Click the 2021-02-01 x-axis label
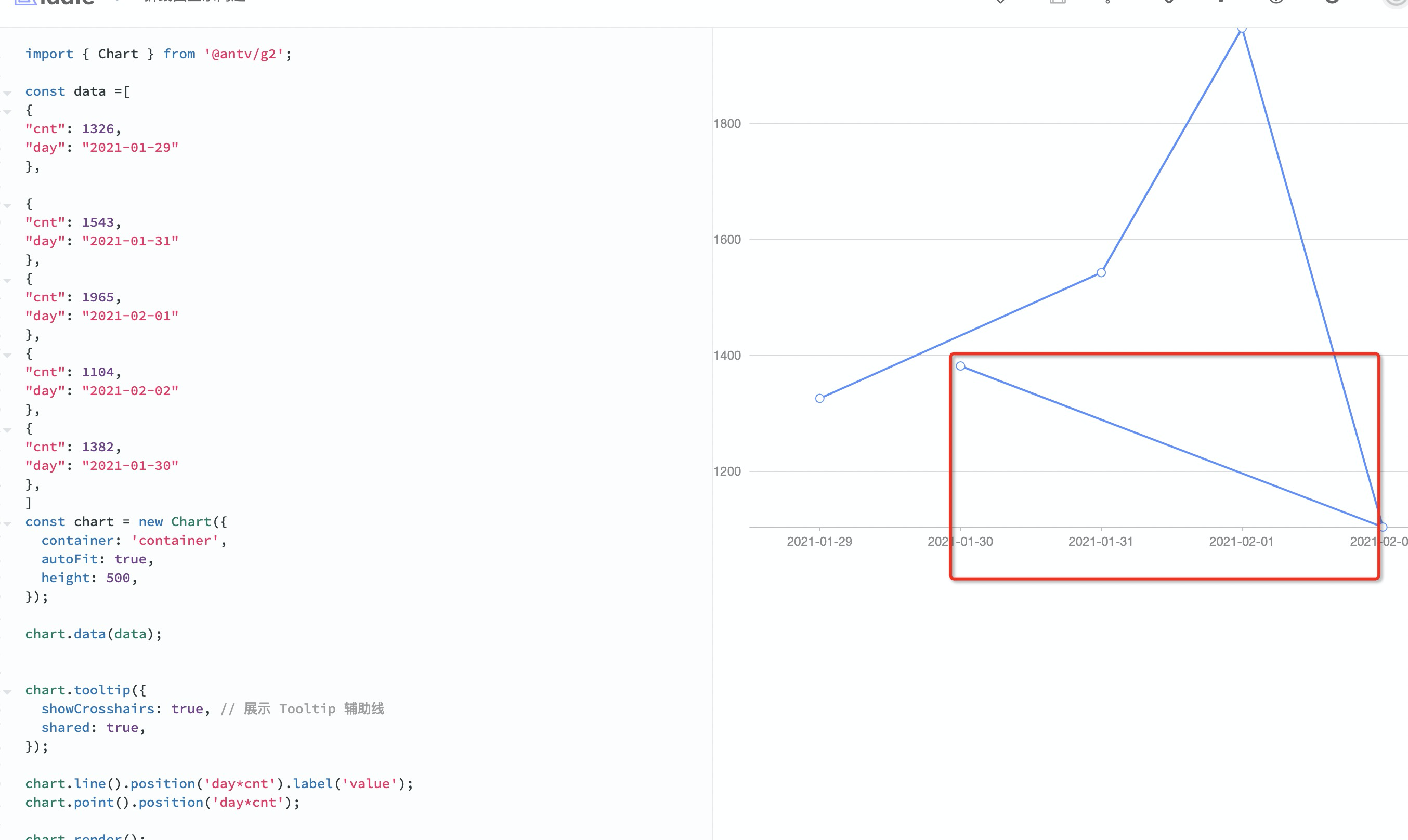 [x=1241, y=542]
